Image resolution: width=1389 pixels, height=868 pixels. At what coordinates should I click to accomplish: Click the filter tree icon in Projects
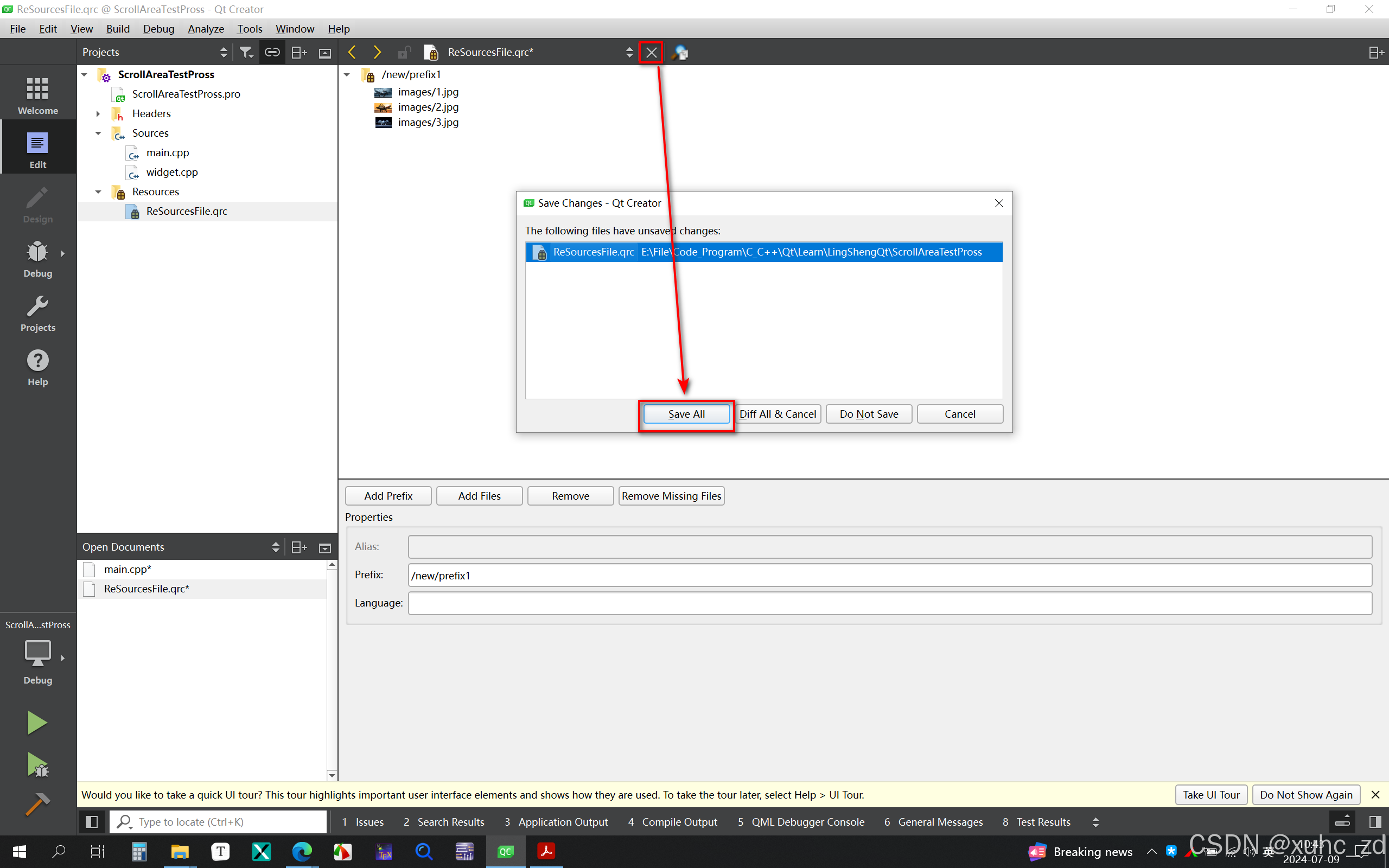click(246, 52)
